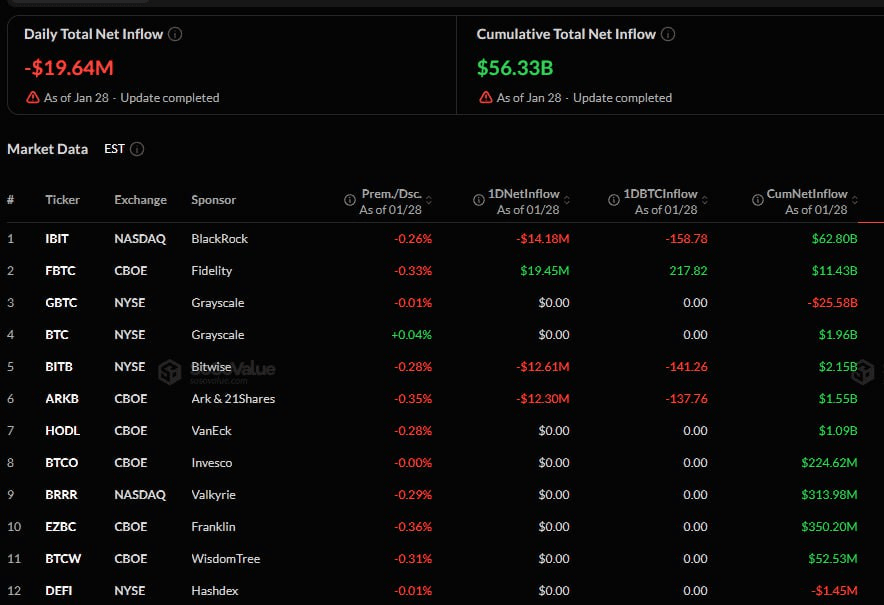Image resolution: width=884 pixels, height=605 pixels.
Task: Click the ARKB ticker link
Action: 61,398
